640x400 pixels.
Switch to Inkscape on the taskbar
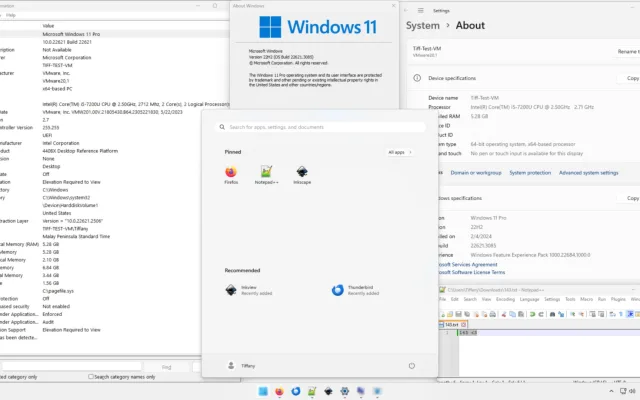(328, 391)
